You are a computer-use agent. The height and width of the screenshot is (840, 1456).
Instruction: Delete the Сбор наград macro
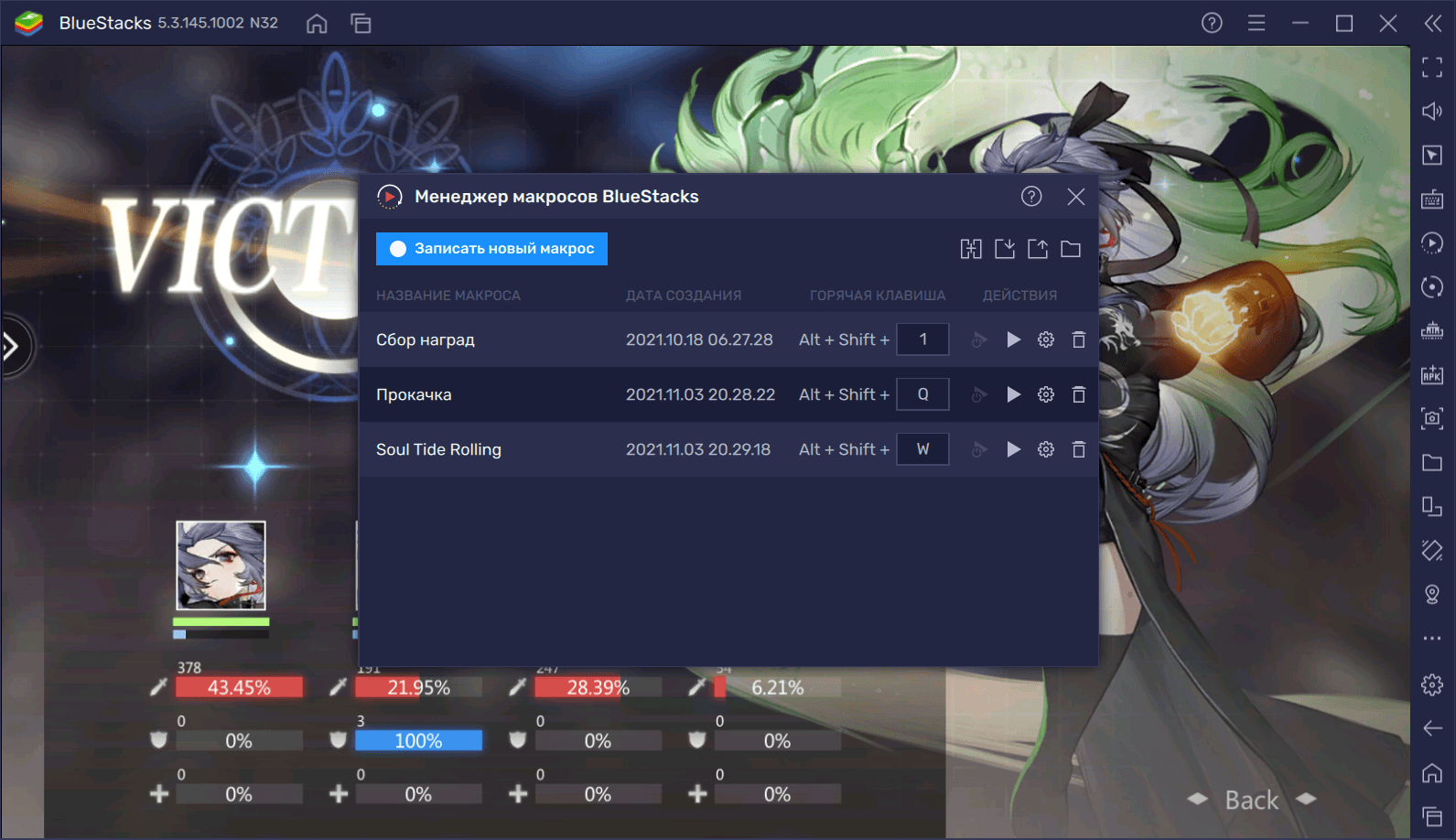(x=1079, y=339)
